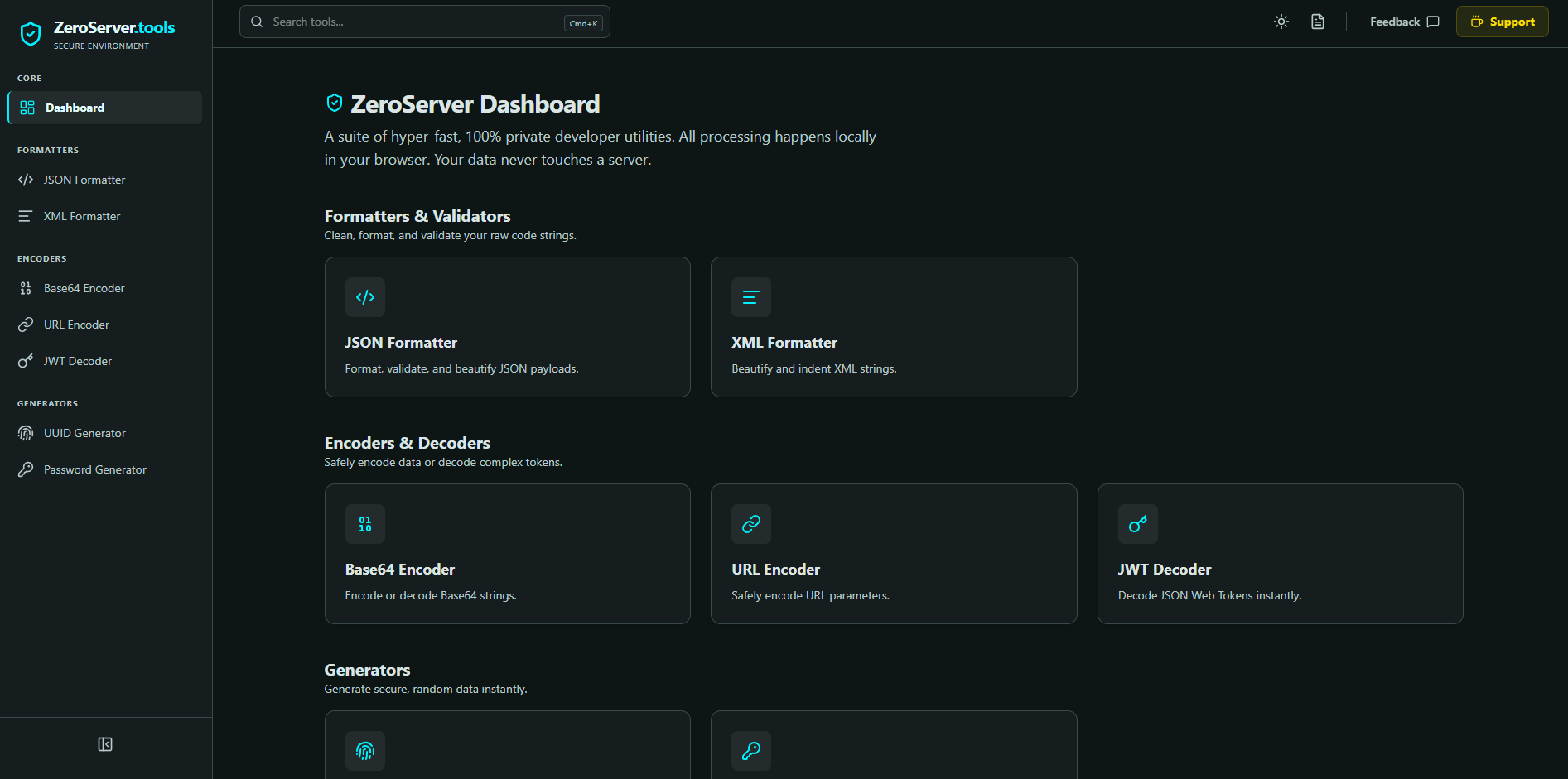Image resolution: width=1568 pixels, height=779 pixels.
Task: Collapse the sidebar with the panel icon
Action: pyautogui.click(x=105, y=744)
